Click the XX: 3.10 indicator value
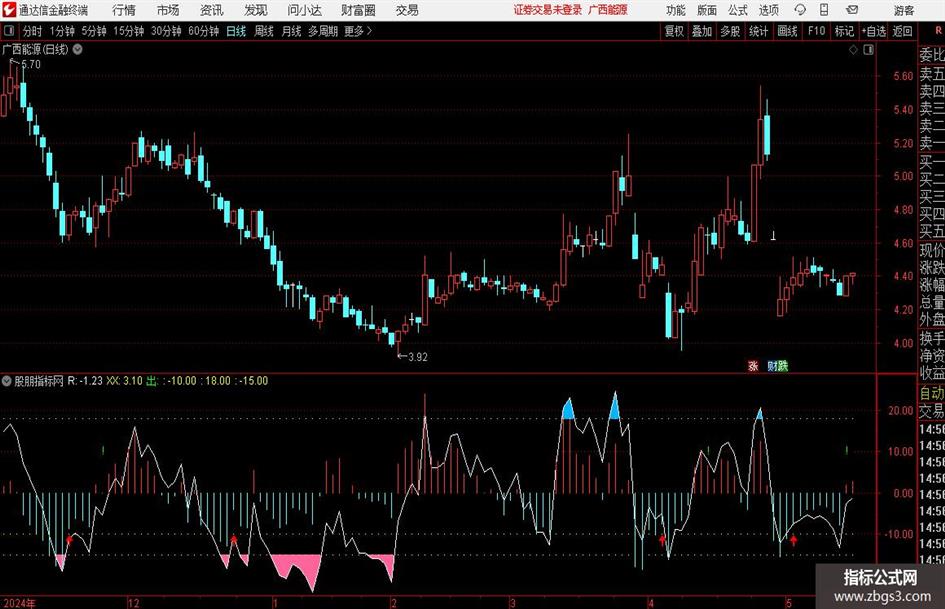Image resolution: width=945 pixels, height=609 pixels. [125, 381]
